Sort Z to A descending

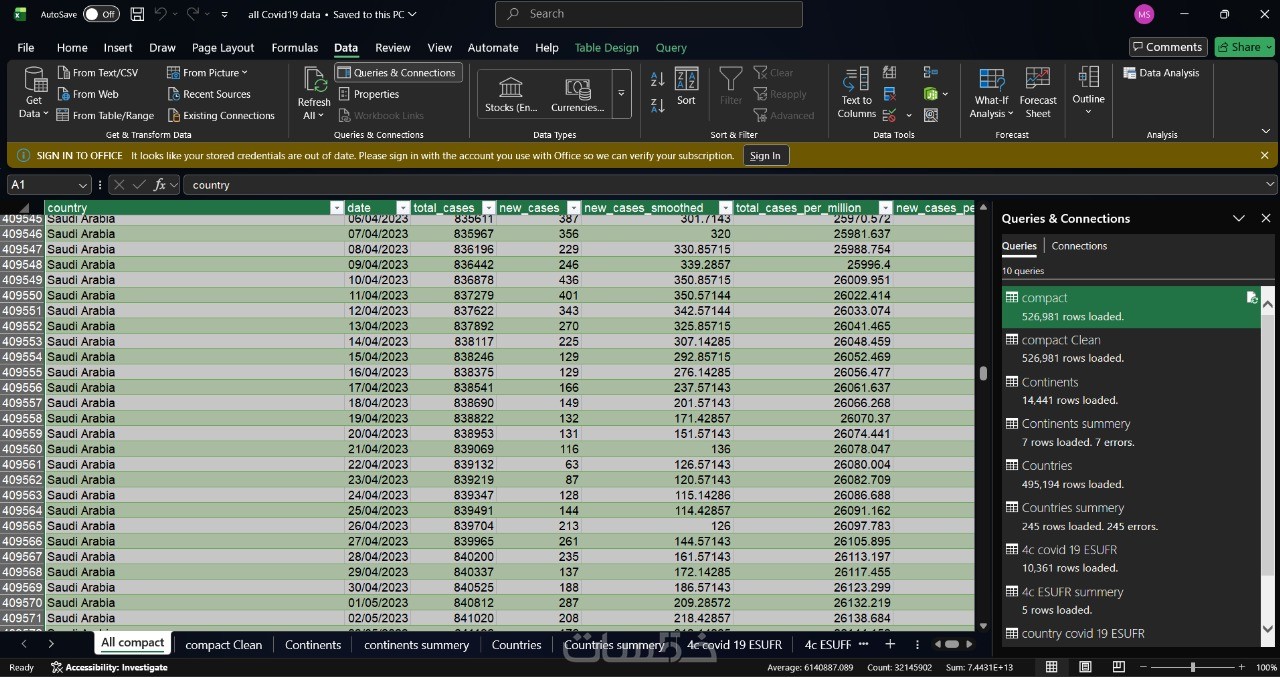[657, 105]
